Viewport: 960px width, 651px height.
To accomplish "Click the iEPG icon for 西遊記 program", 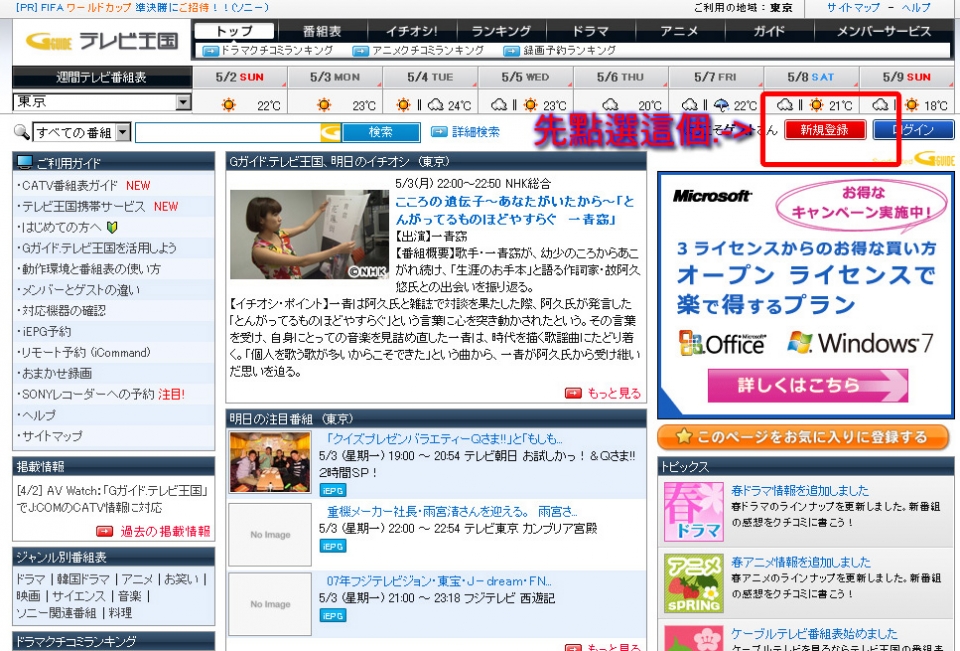I will click(333, 615).
